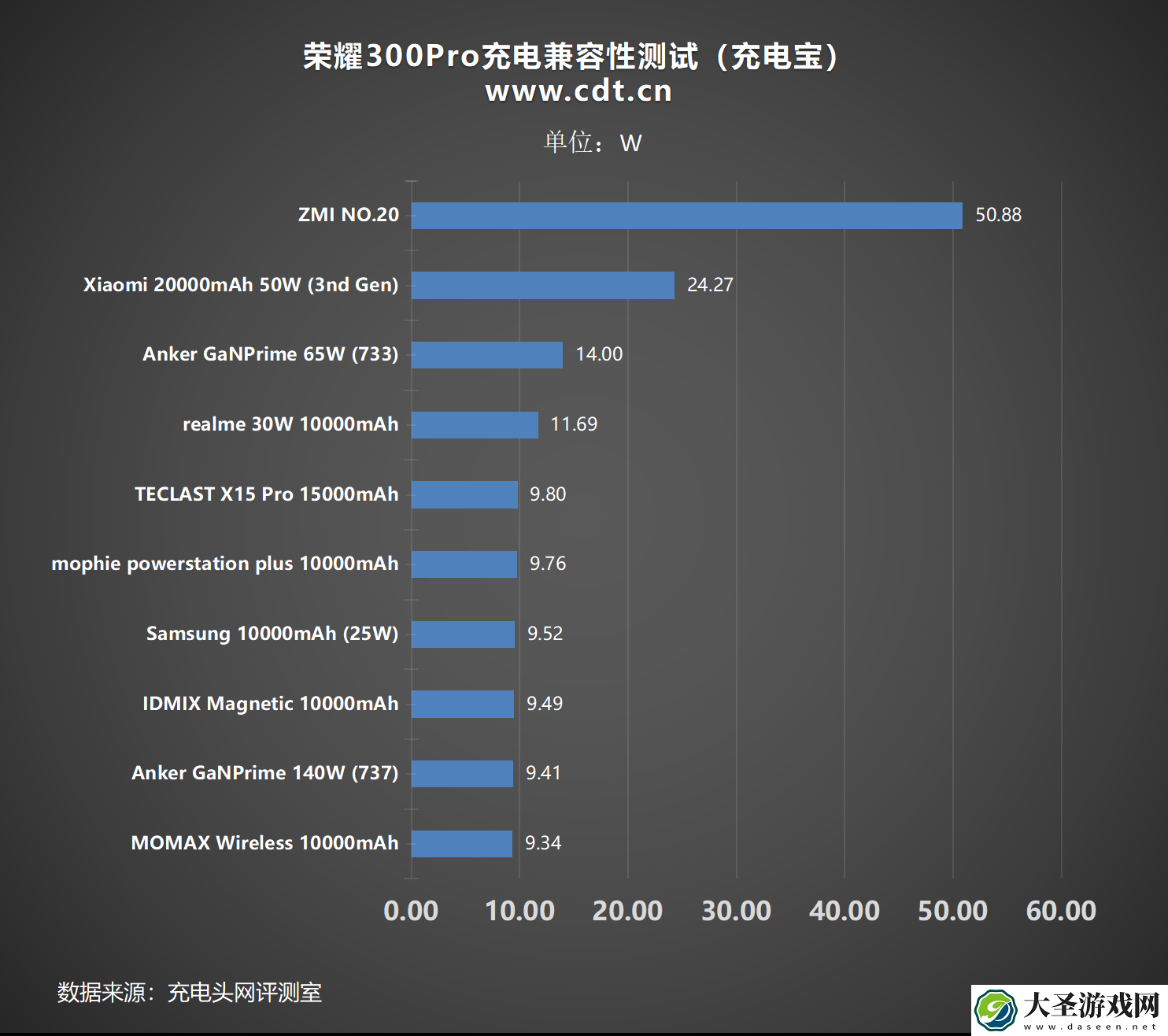Click the ZMI NO.20 bar

click(686, 216)
